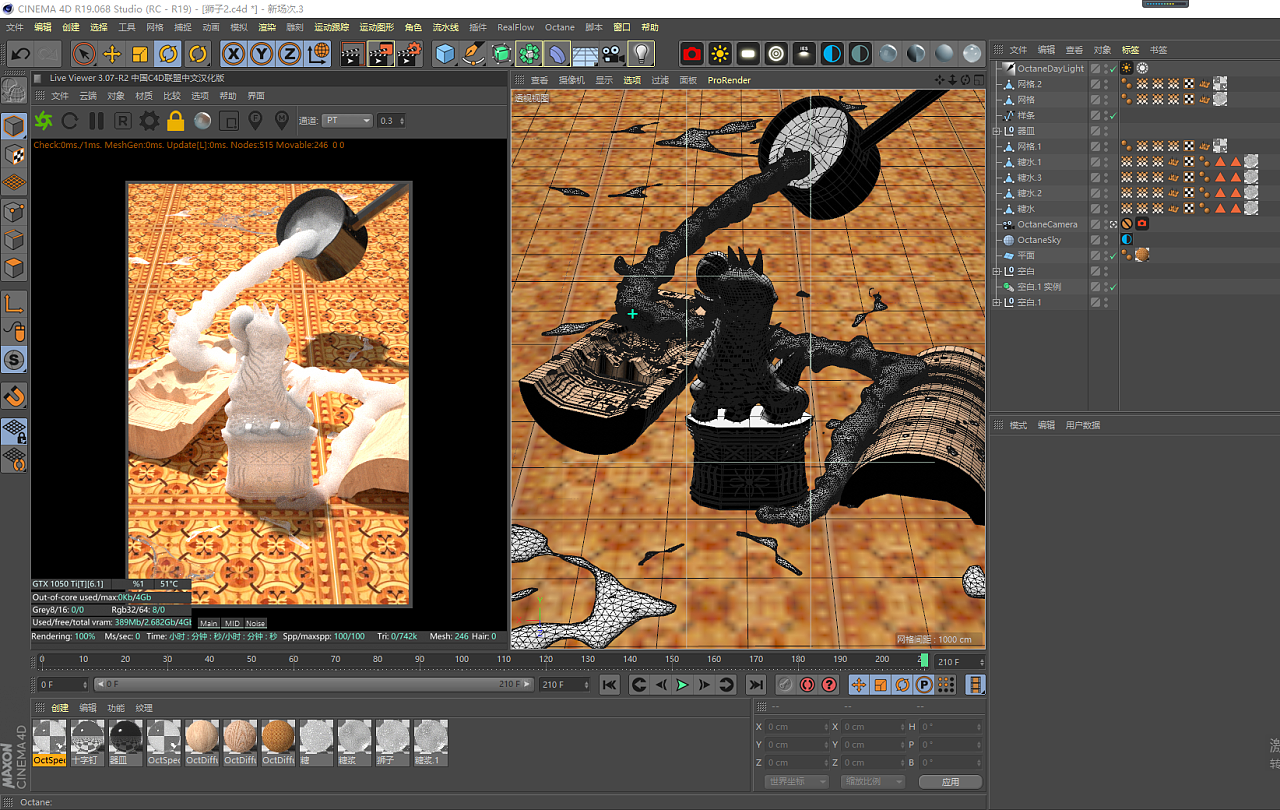
Task: Toggle layer square of OctaneSky
Action: 1096,240
